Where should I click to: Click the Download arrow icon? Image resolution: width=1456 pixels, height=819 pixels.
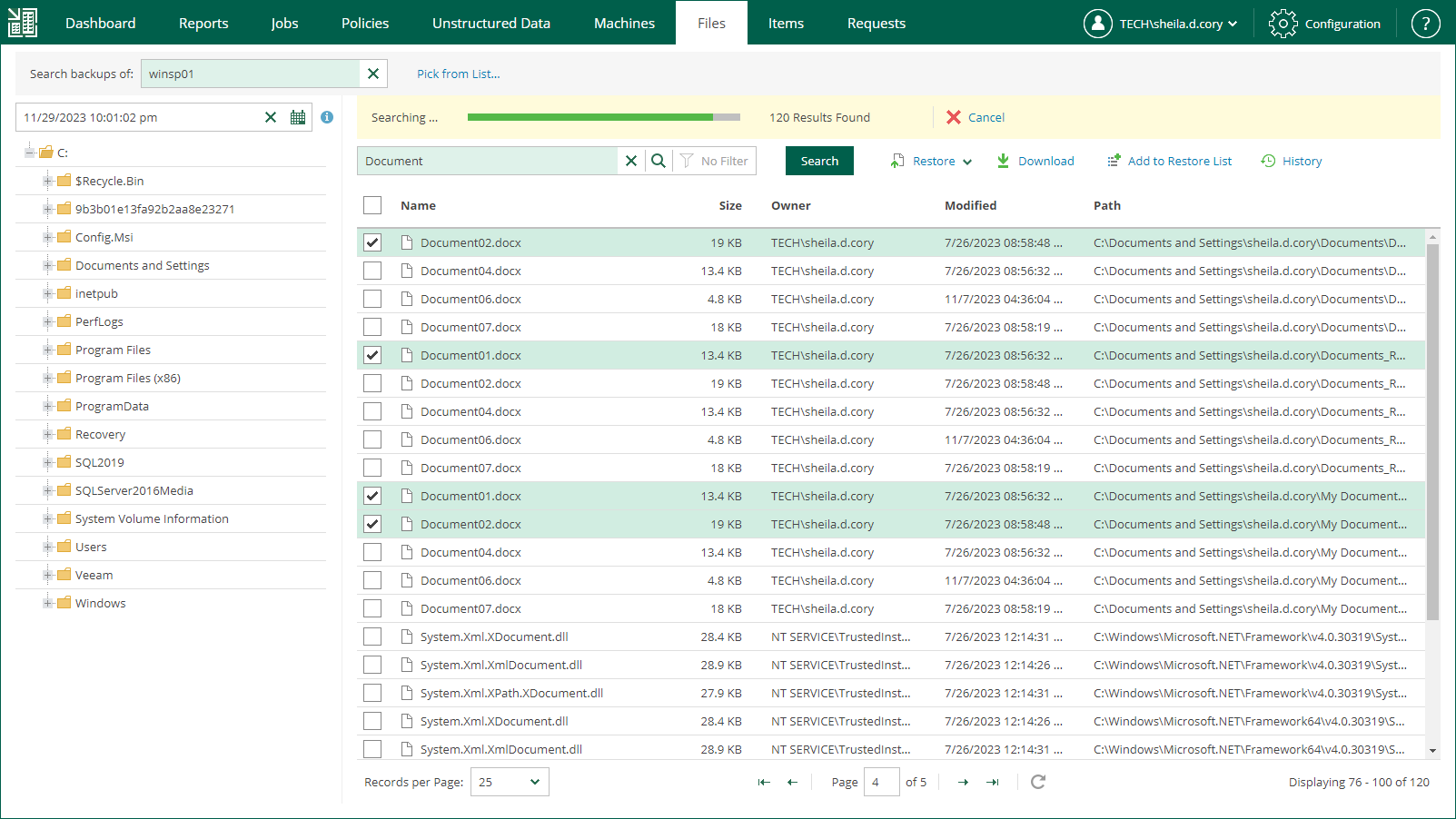[x=1004, y=161]
